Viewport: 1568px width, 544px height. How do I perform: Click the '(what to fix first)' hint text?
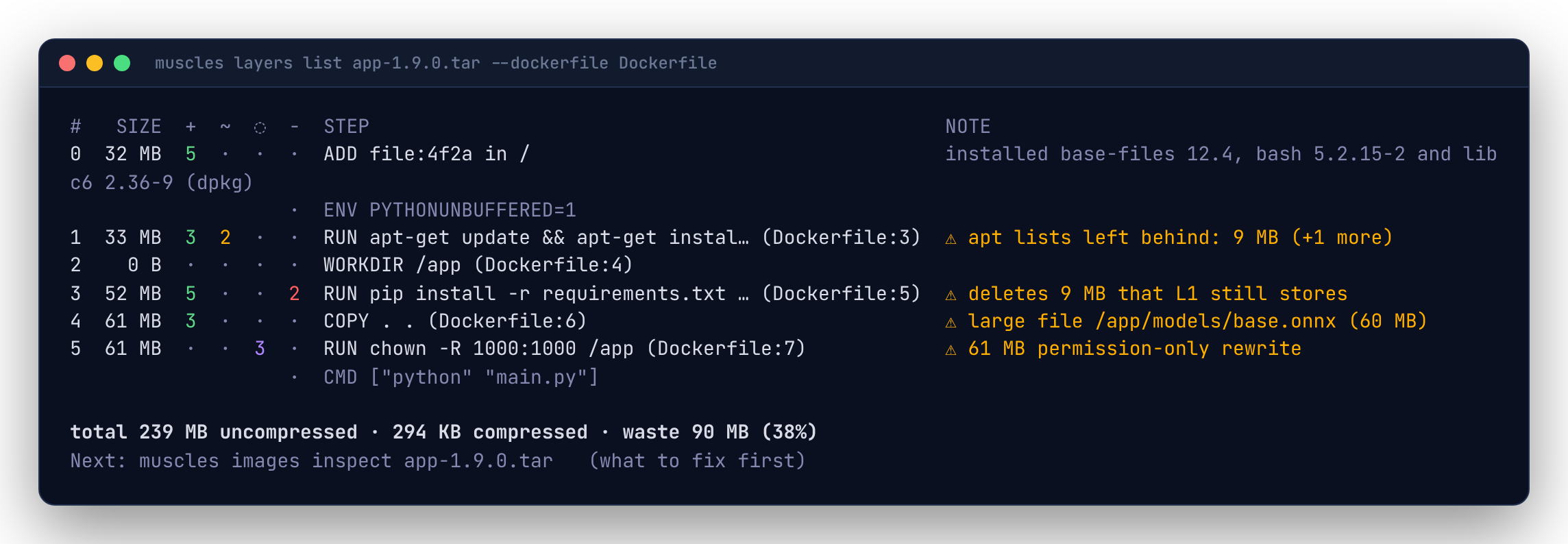point(697,461)
